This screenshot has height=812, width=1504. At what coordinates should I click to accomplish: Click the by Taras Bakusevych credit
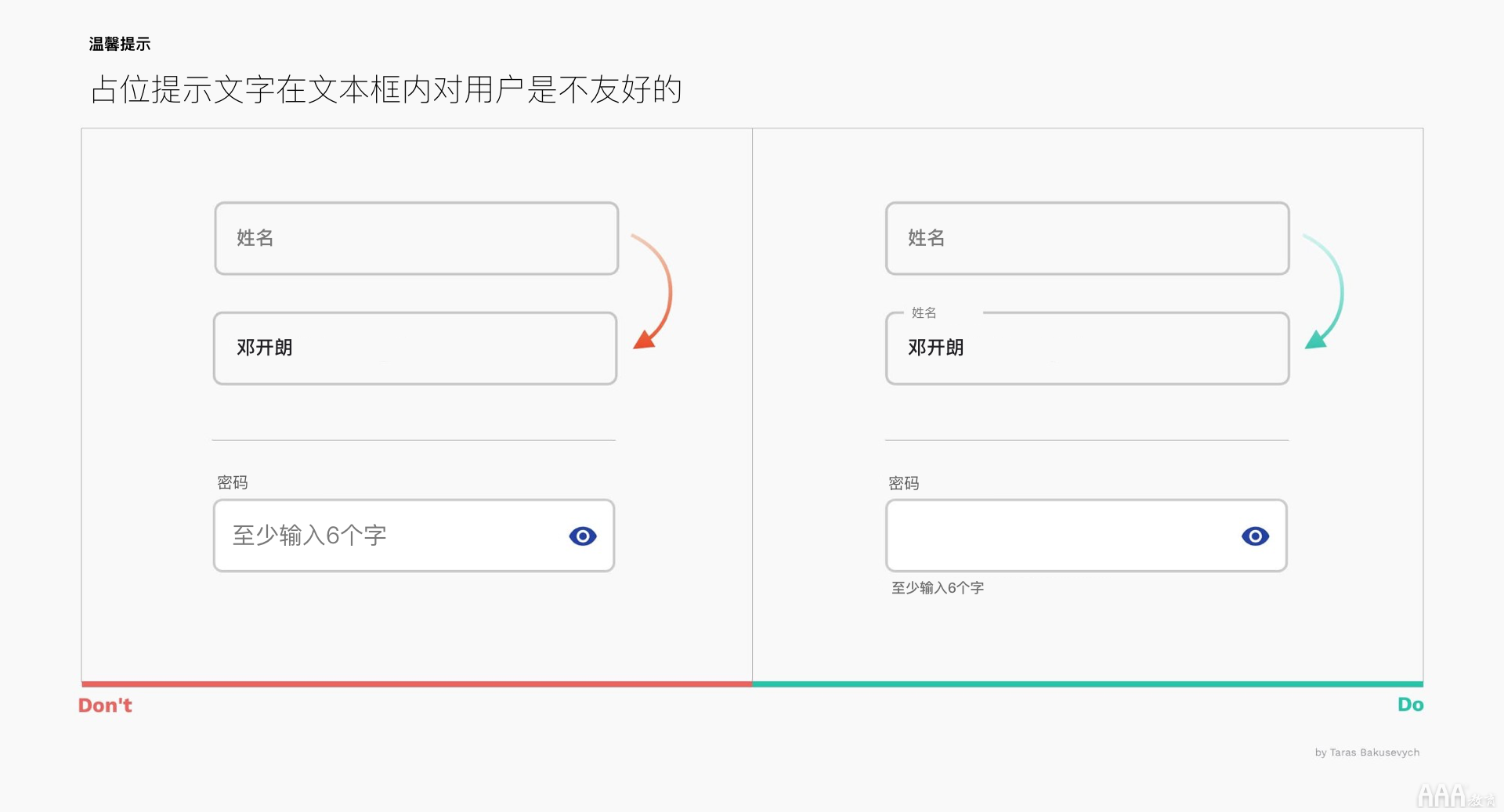point(1367,752)
